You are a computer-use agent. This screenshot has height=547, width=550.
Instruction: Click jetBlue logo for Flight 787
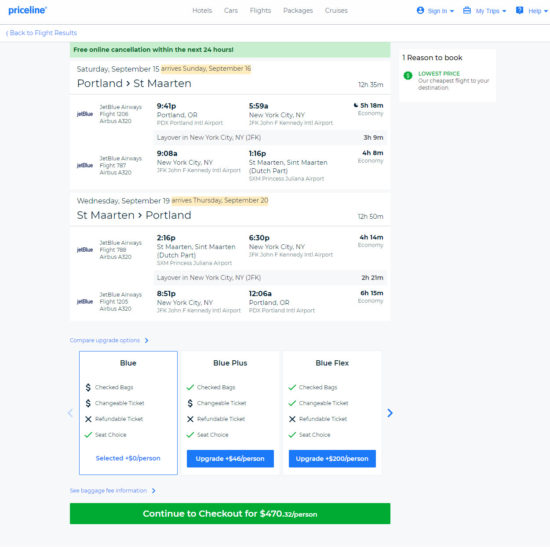pos(85,165)
